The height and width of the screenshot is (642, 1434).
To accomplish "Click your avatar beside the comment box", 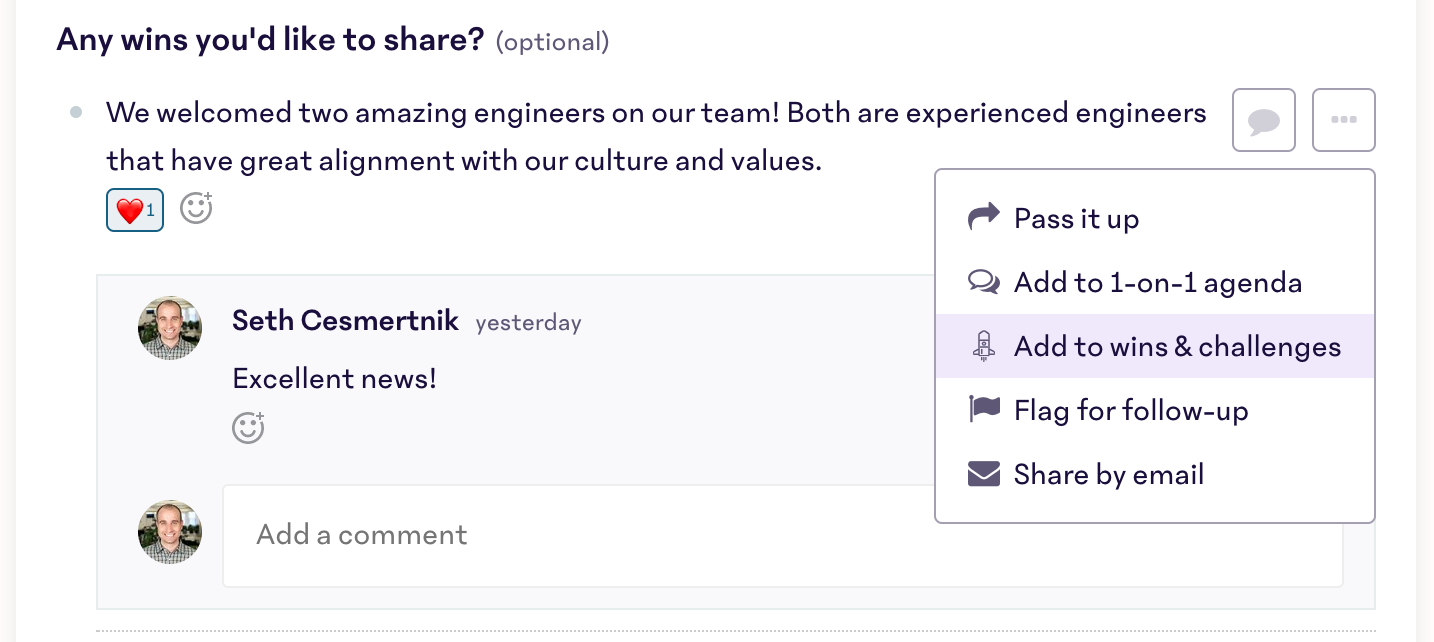I will [170, 532].
